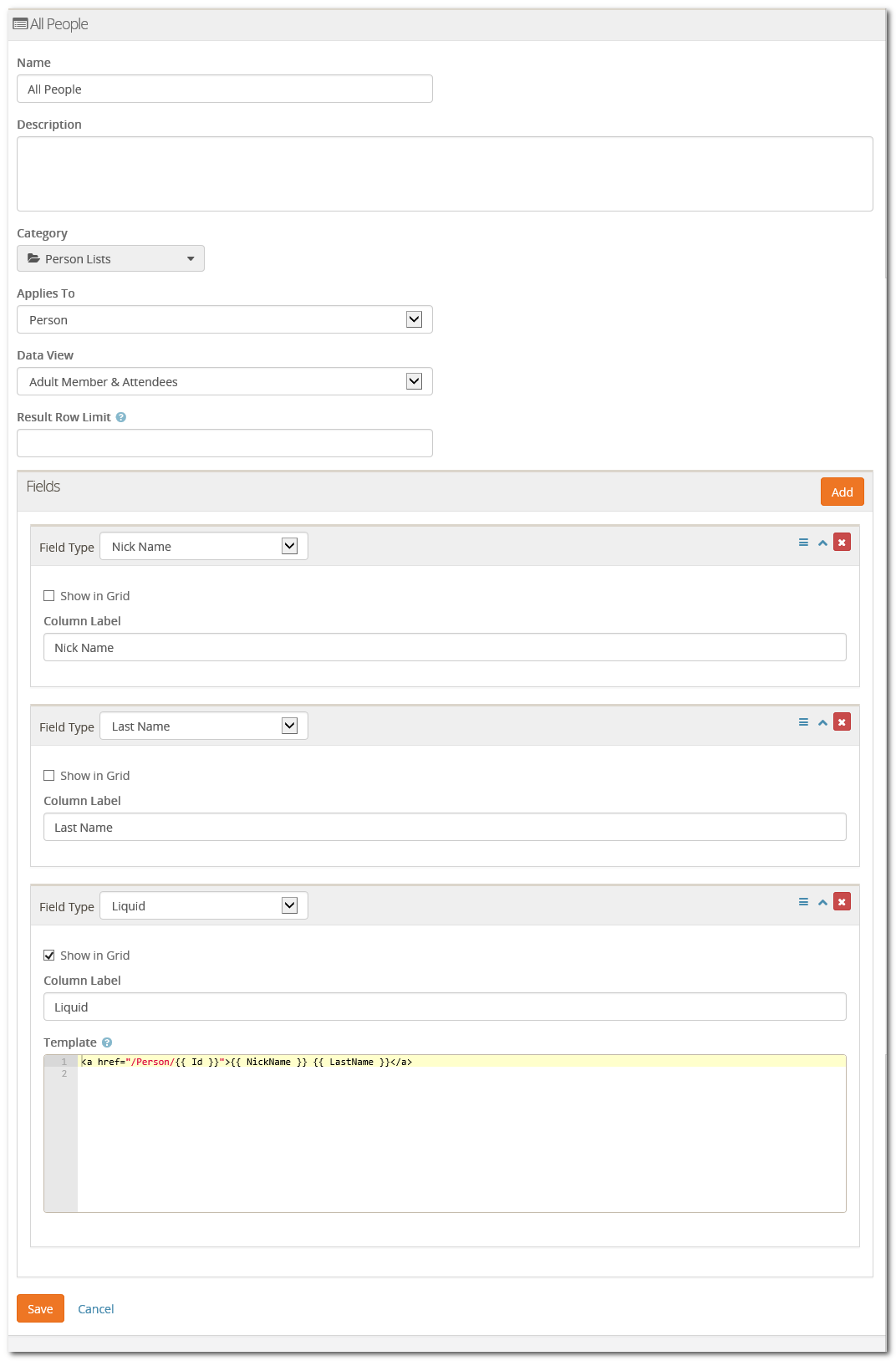Collapse the Liquid field panel

[822, 902]
